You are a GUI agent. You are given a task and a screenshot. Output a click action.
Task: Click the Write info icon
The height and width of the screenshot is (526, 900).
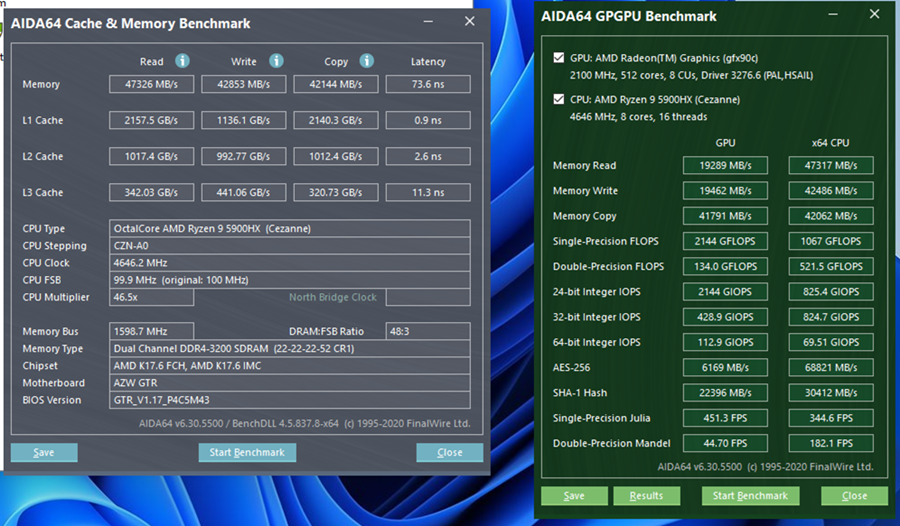[x=276, y=61]
